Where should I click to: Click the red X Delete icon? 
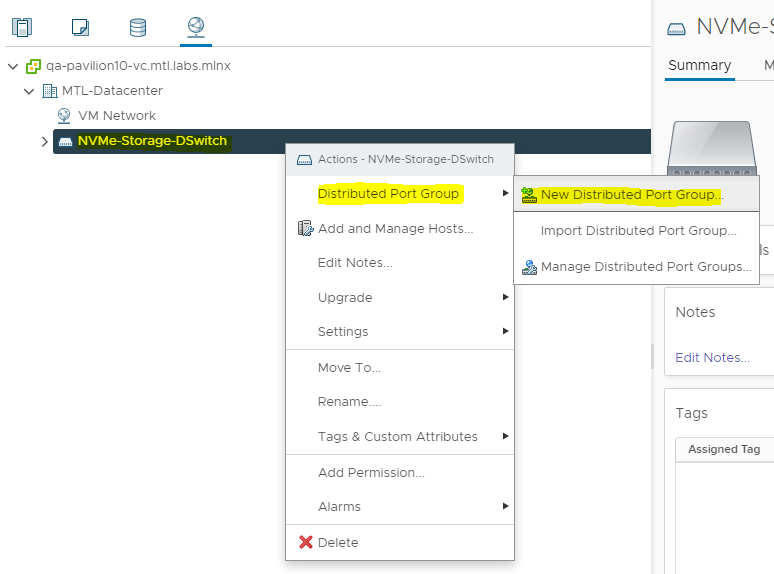click(306, 542)
